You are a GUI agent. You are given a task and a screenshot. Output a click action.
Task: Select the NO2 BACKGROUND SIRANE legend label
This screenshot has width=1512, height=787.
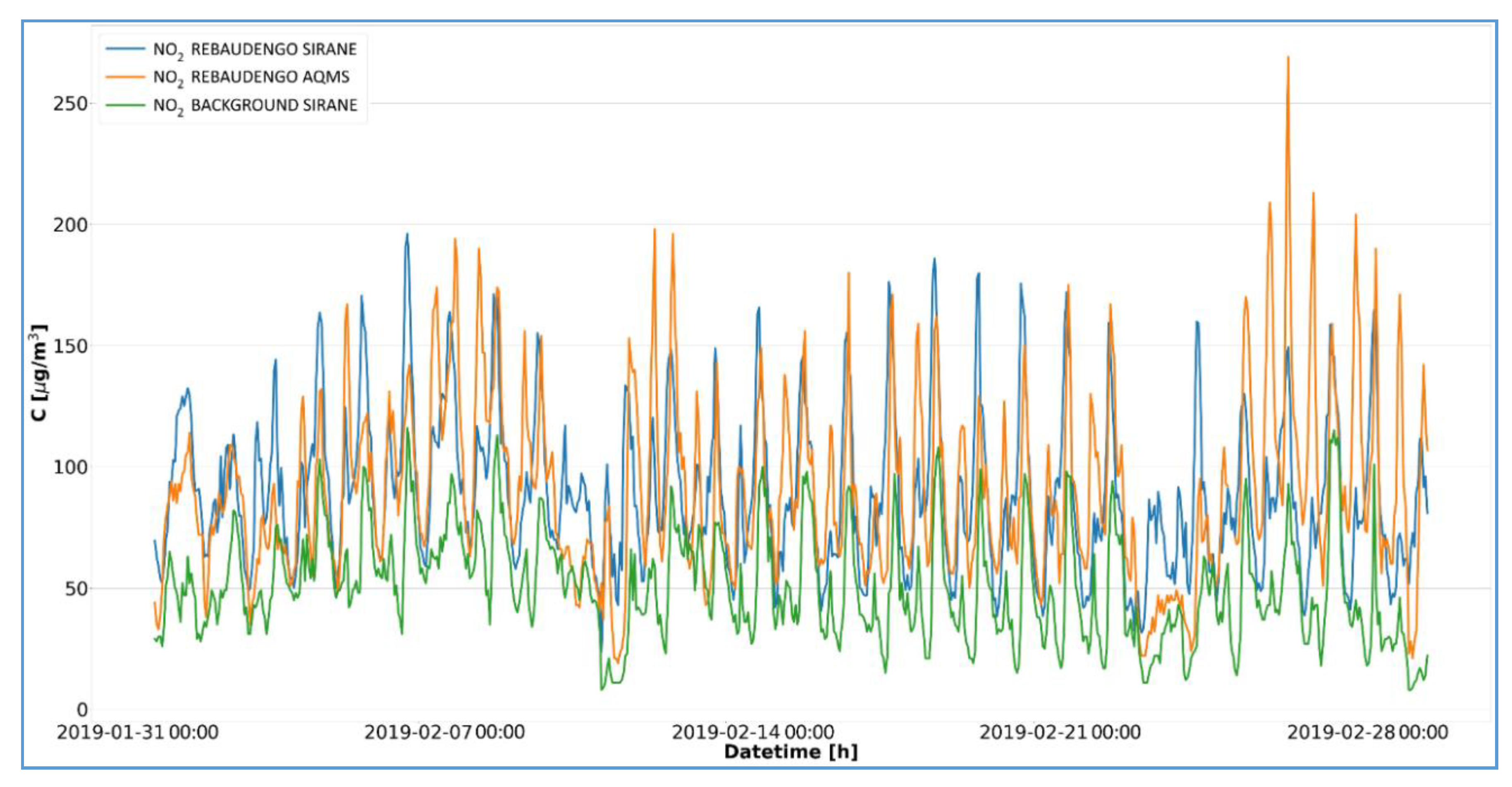(x=255, y=106)
